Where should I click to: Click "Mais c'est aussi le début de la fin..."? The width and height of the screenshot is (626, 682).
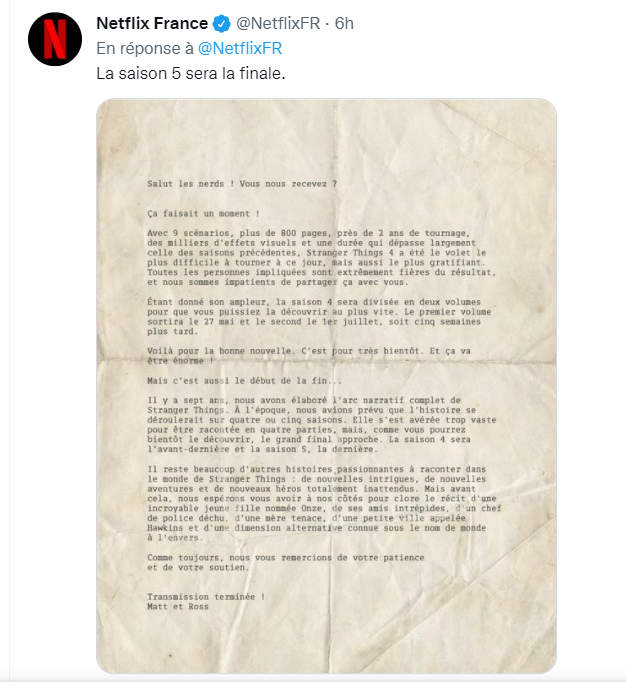pos(245,379)
